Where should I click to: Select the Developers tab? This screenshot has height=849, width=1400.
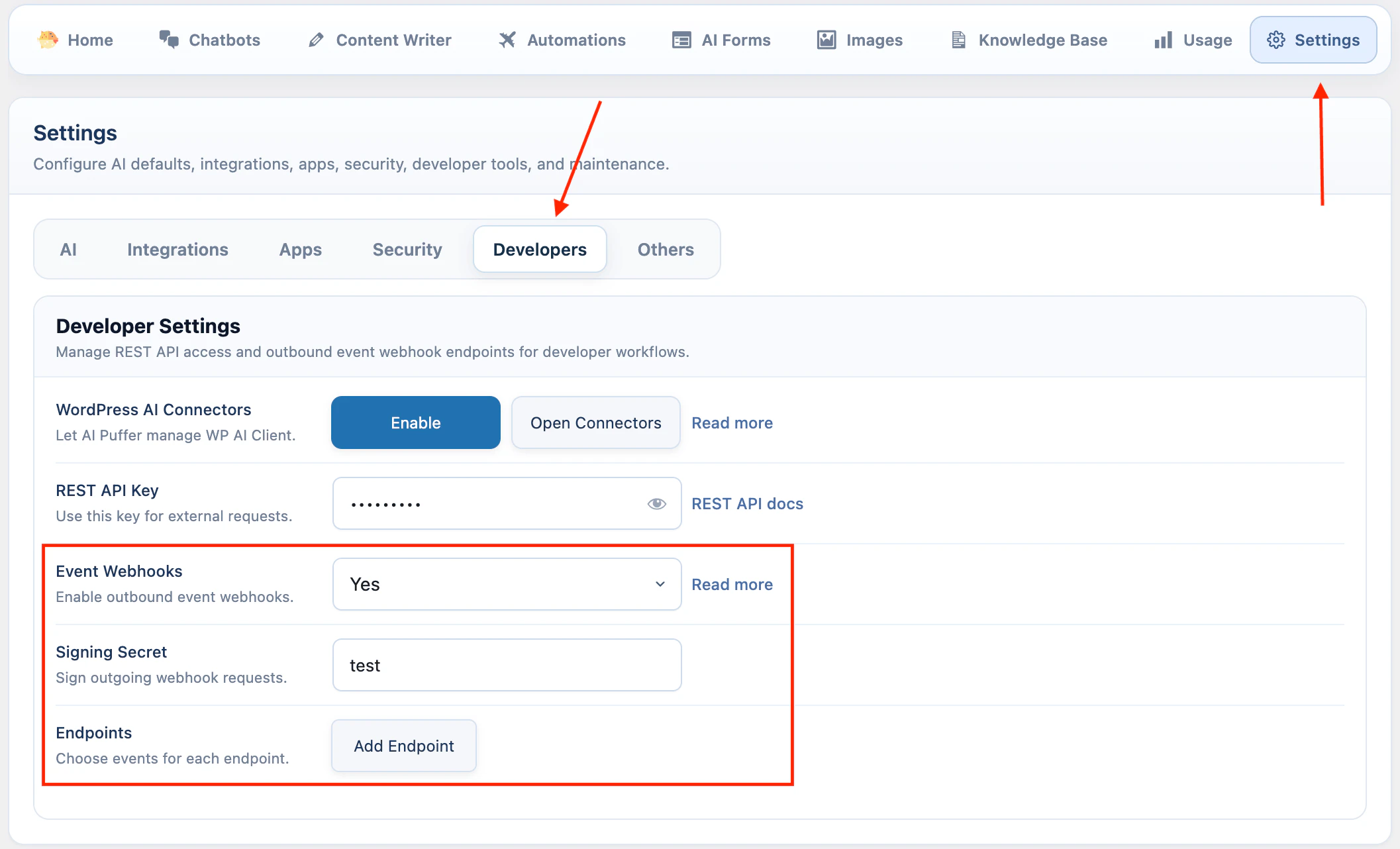[540, 250]
